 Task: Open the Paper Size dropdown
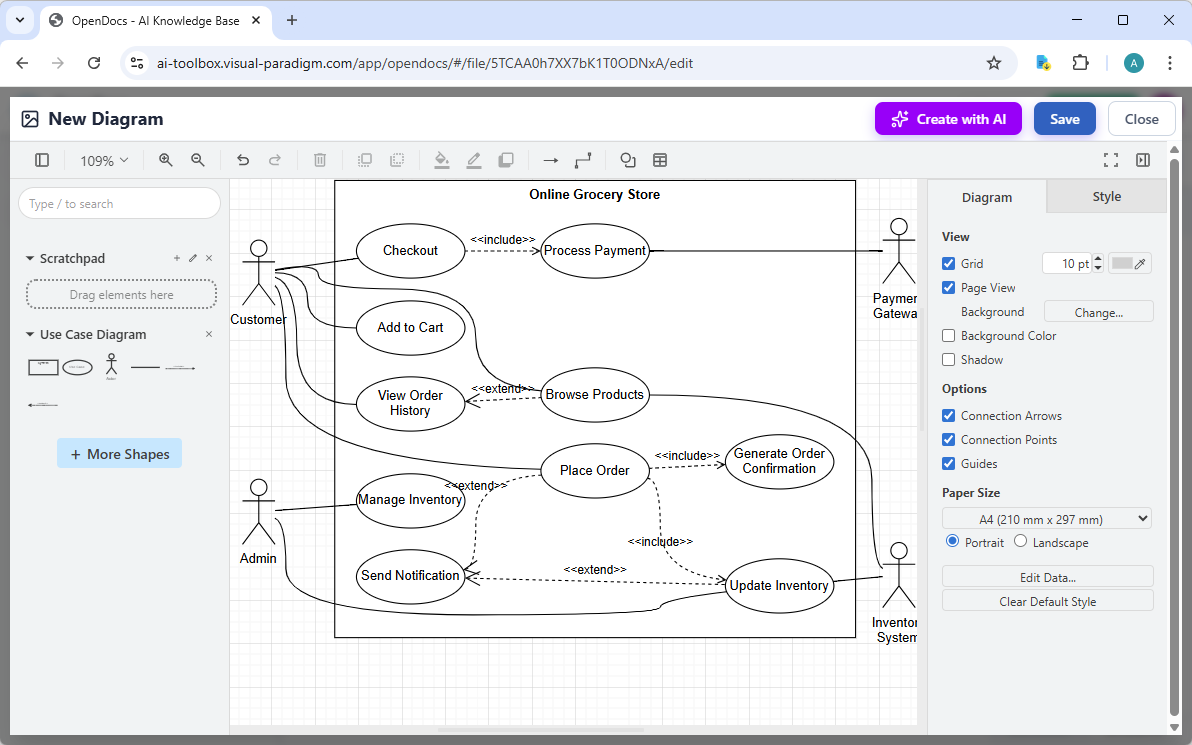coord(1046,518)
